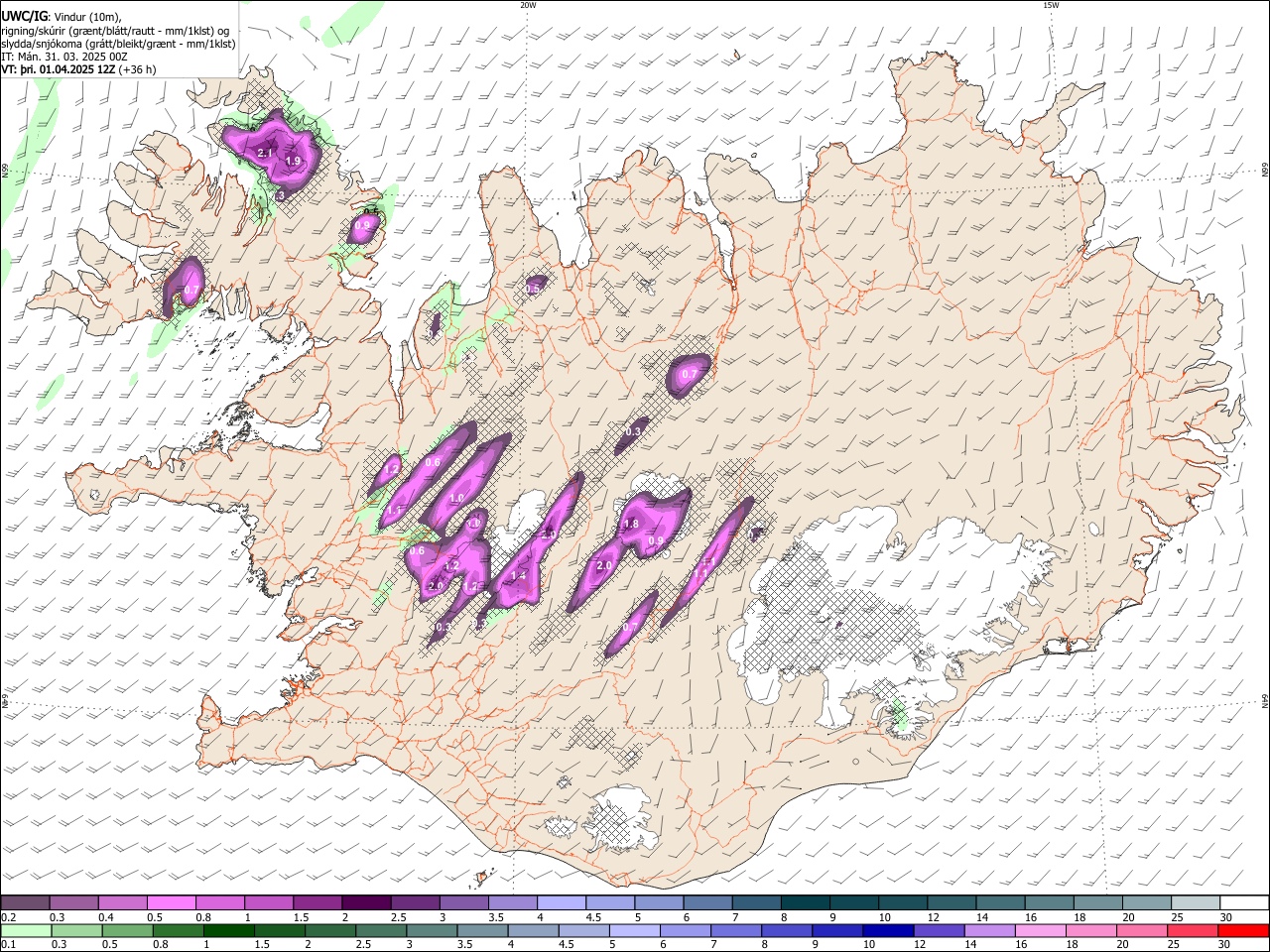The image size is (1270, 952).
Task: Click the dark teal snow swatch between 8 and 9
Action: coord(805,903)
